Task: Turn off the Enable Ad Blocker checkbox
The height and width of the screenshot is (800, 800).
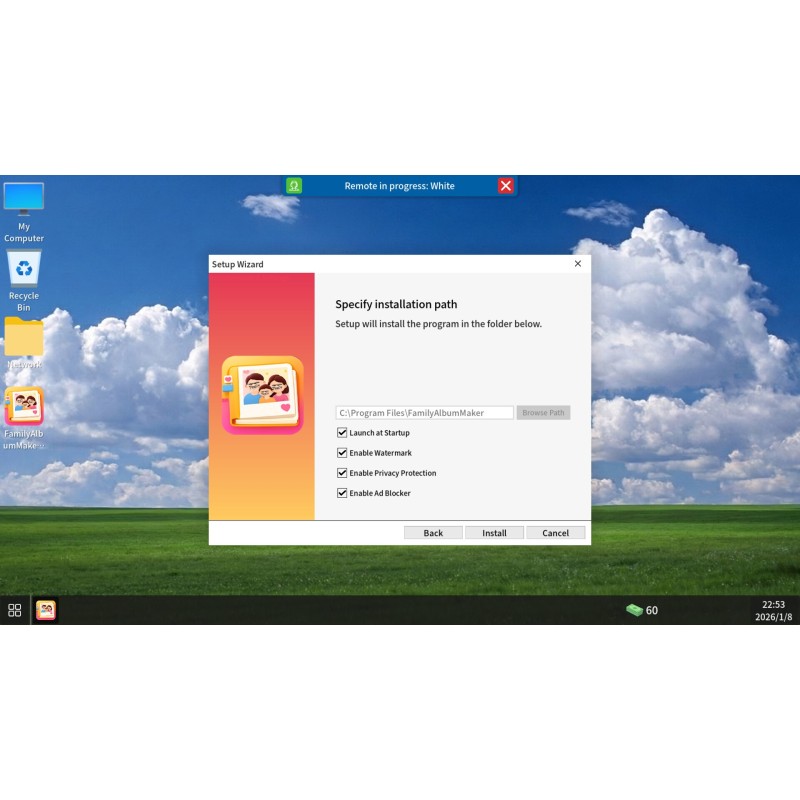Action: coord(342,493)
